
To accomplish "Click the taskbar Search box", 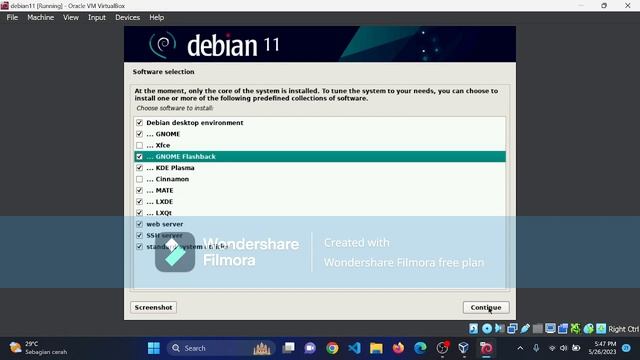I will pyautogui.click(x=220, y=348).
